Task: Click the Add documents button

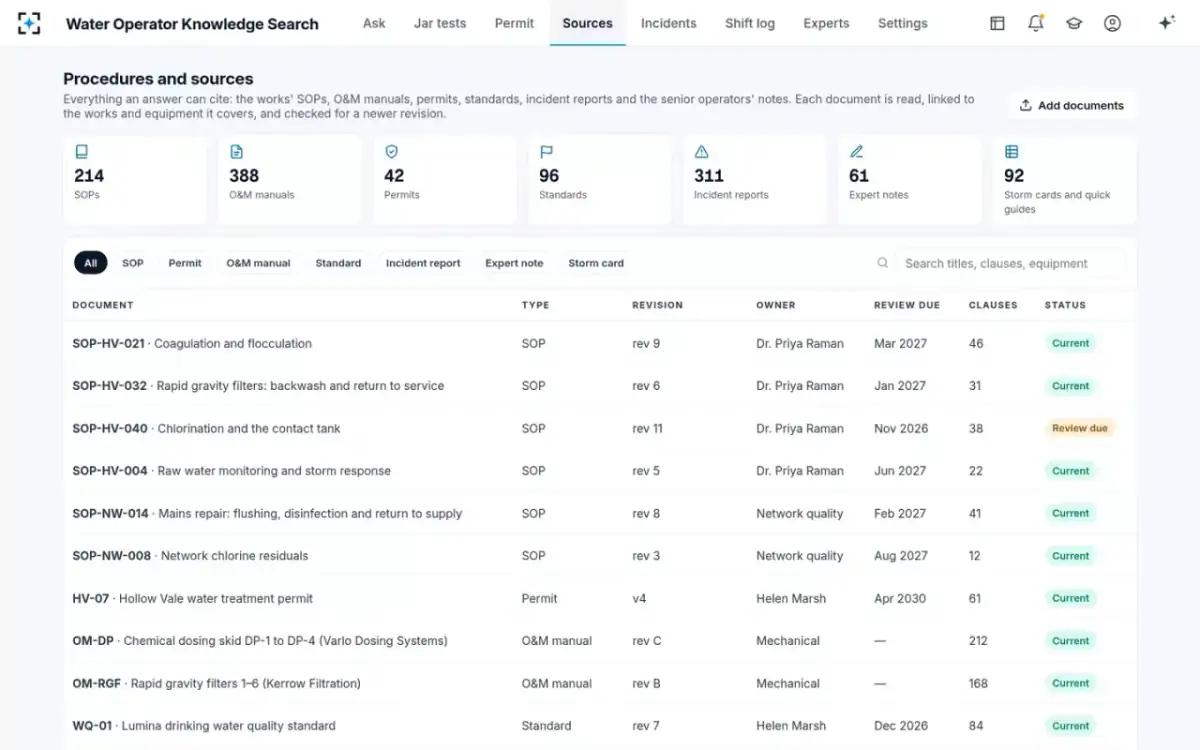Action: (x=1071, y=105)
